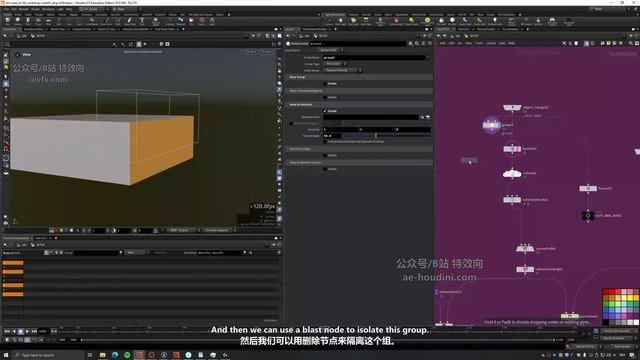The width and height of the screenshot is (640, 360).
Task: Open Task View on the taskbar
Action: pyautogui.click(x=90, y=355)
